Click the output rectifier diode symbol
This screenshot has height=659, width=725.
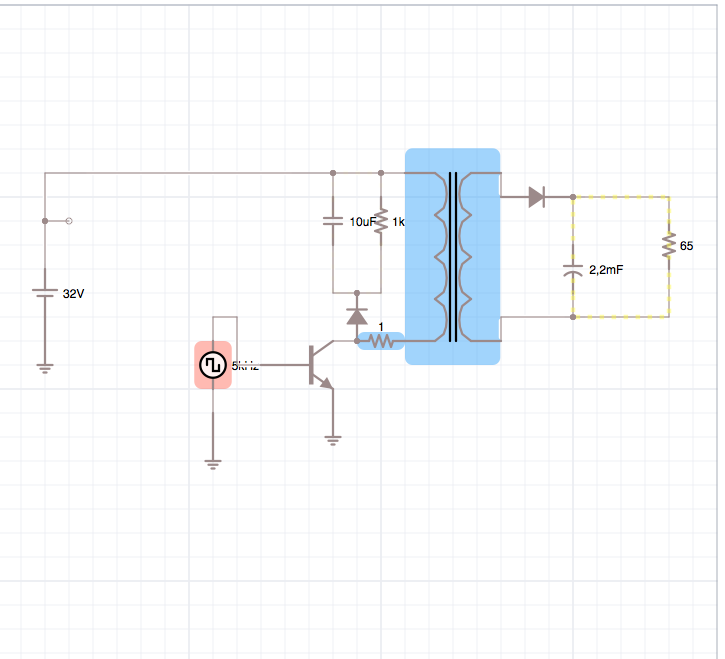tap(537, 197)
